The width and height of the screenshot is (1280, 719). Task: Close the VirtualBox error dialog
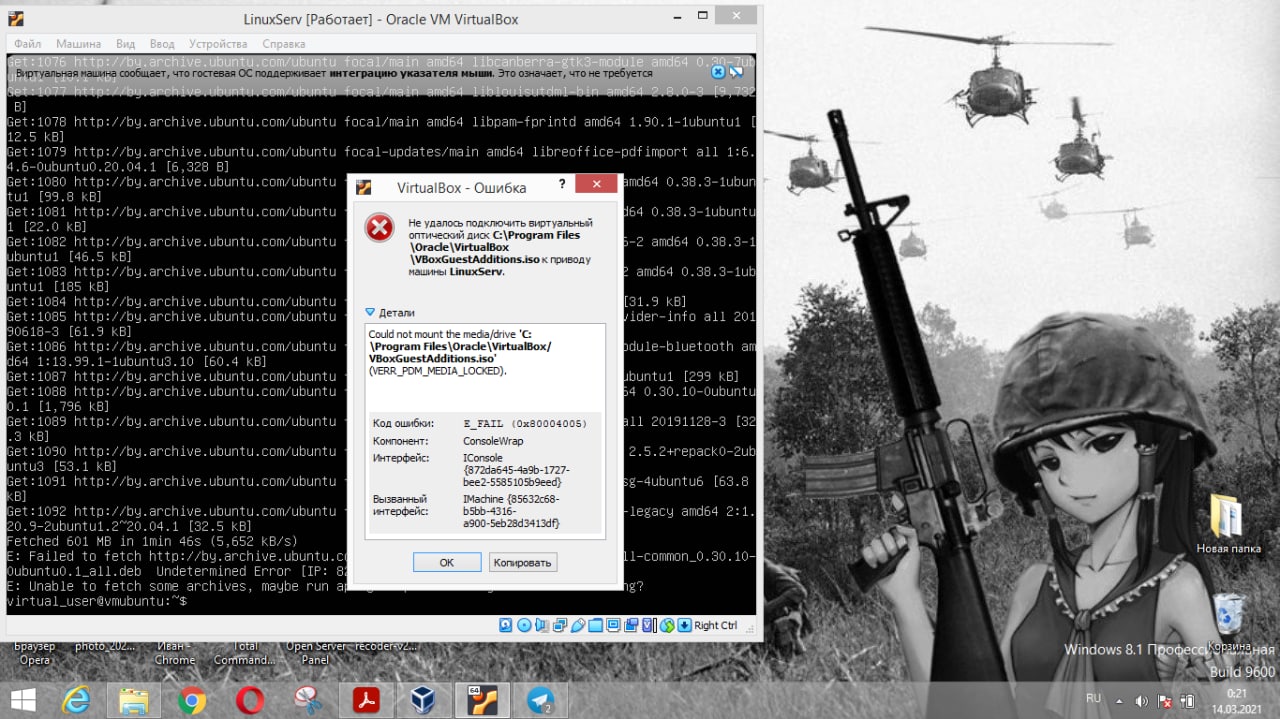tap(596, 185)
